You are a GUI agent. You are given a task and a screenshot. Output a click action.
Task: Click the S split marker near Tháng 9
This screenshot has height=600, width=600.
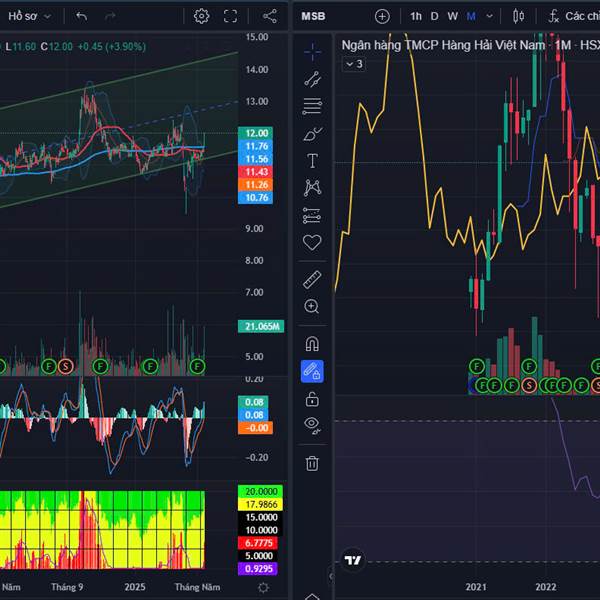(65, 367)
